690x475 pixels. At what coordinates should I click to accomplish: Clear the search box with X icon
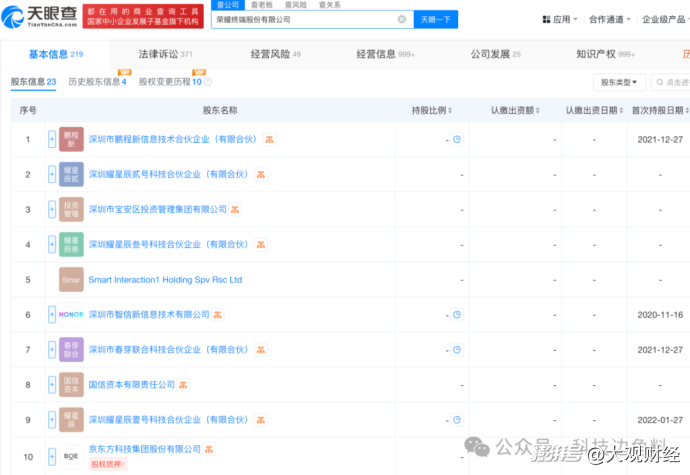click(x=401, y=19)
